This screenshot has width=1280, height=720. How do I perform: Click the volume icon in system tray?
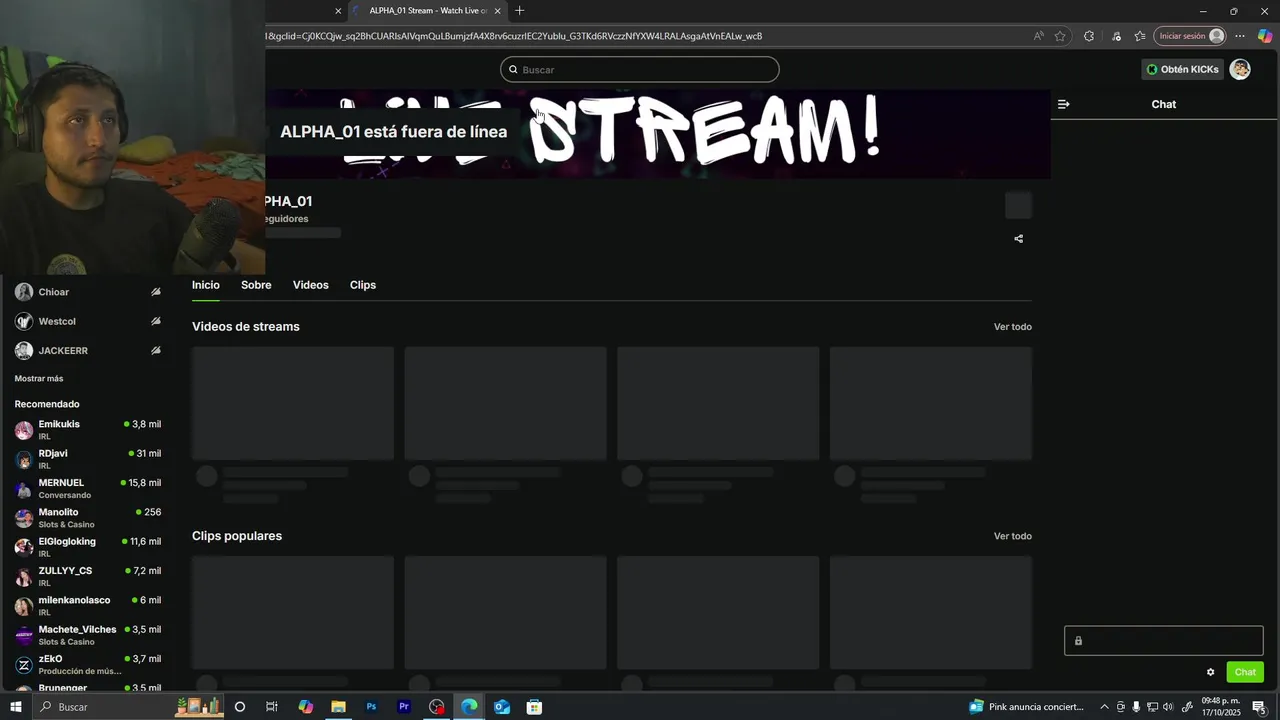tap(1169, 707)
